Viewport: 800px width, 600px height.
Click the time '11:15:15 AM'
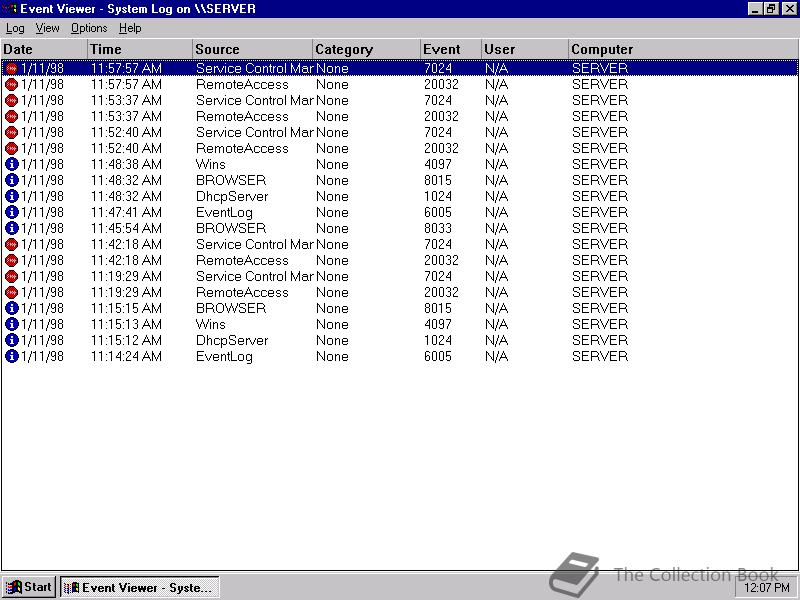[126, 308]
